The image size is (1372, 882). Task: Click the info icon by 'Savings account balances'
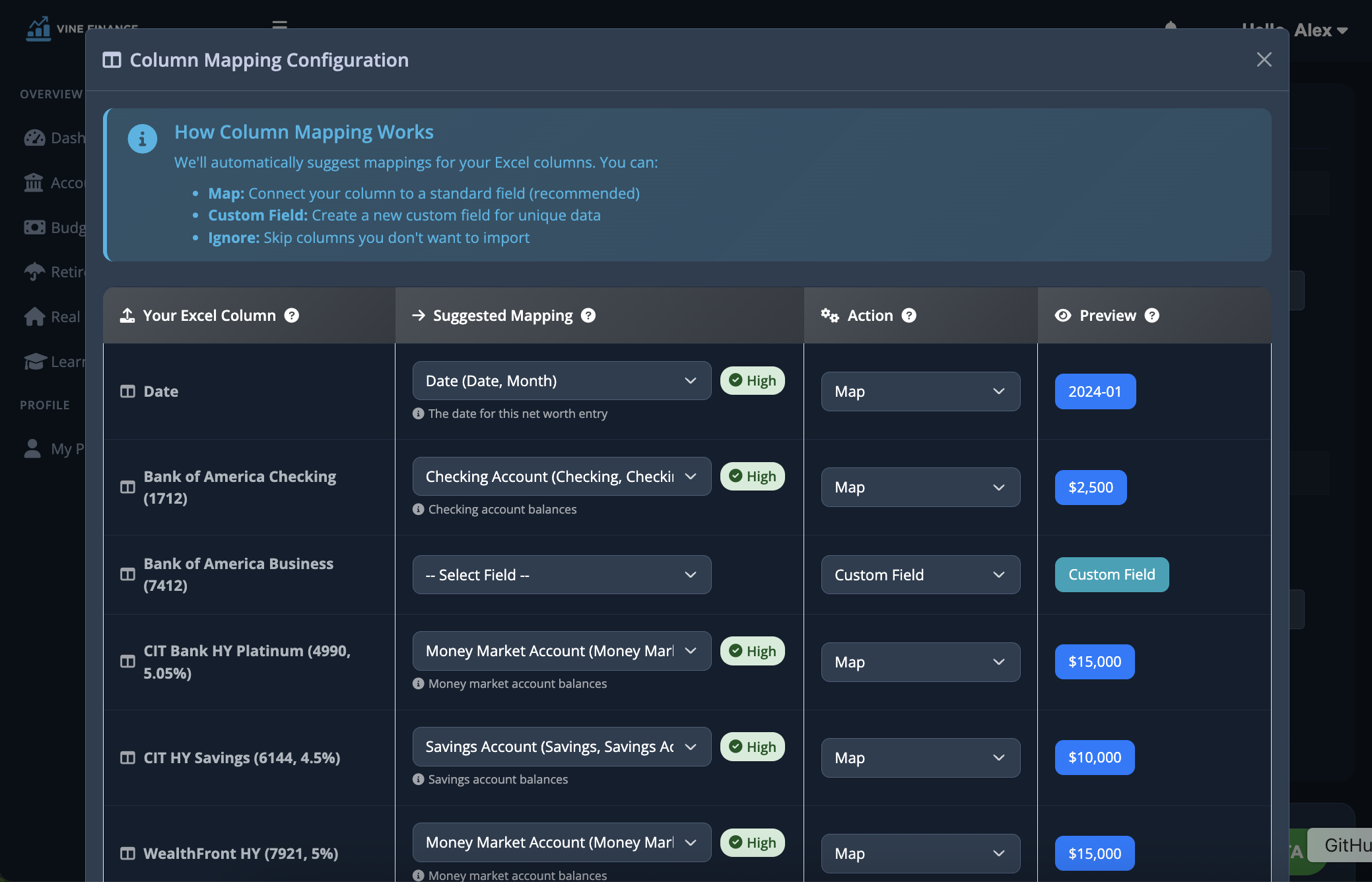click(418, 779)
